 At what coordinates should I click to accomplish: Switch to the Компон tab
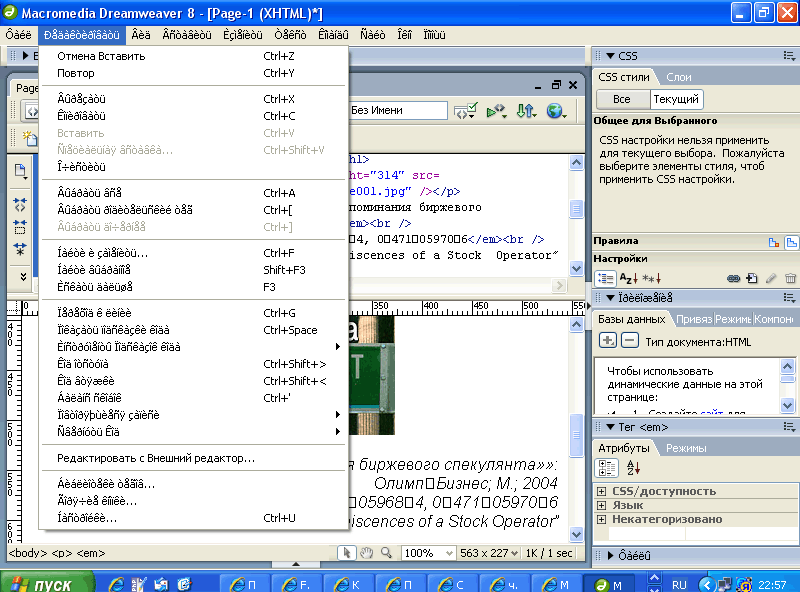tap(773, 319)
